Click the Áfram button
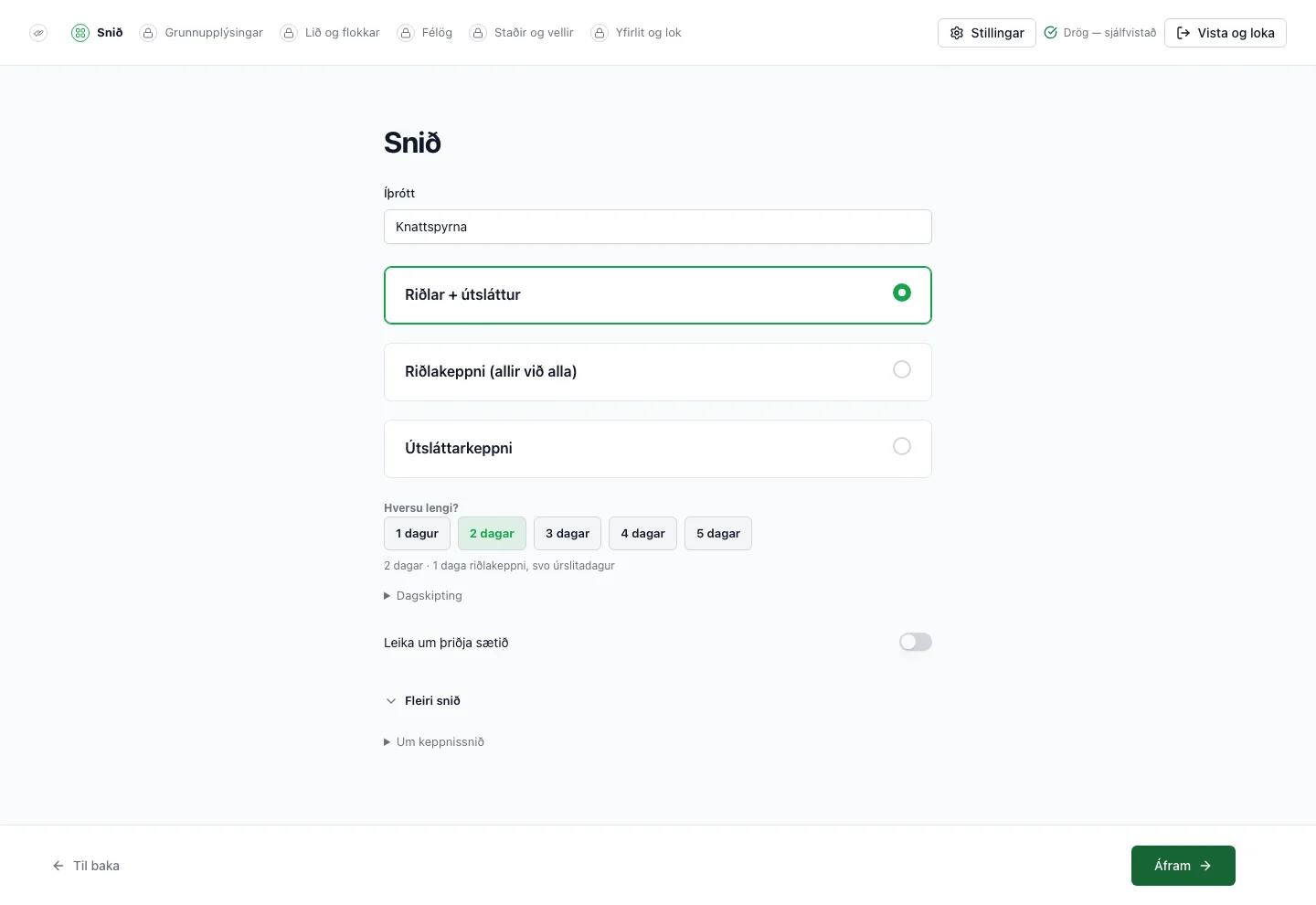The height and width of the screenshot is (905, 1316). pos(1183,866)
